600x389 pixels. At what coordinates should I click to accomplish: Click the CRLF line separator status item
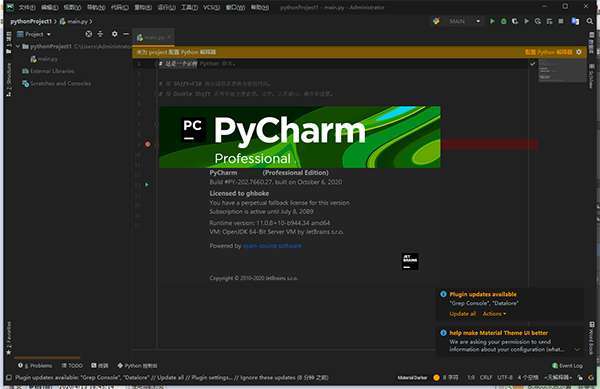[x=486, y=378]
